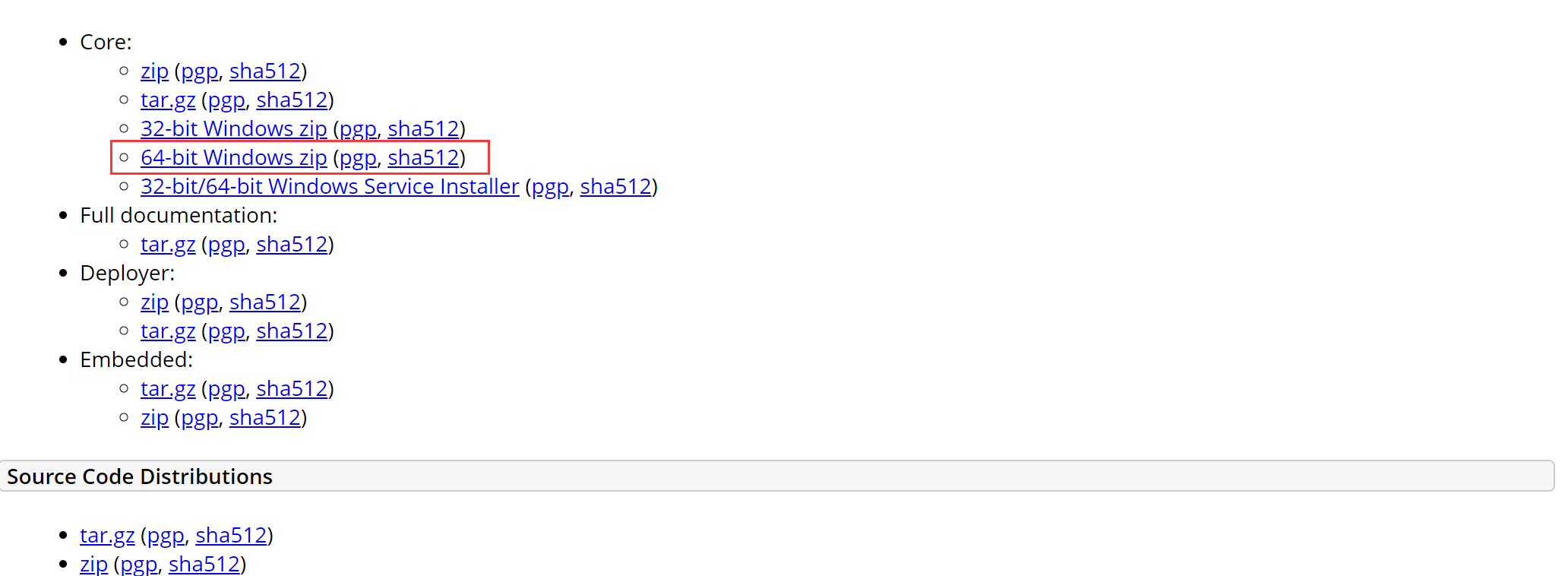
Task: View sha512 for Full documentation tar.gz
Action: (x=292, y=245)
